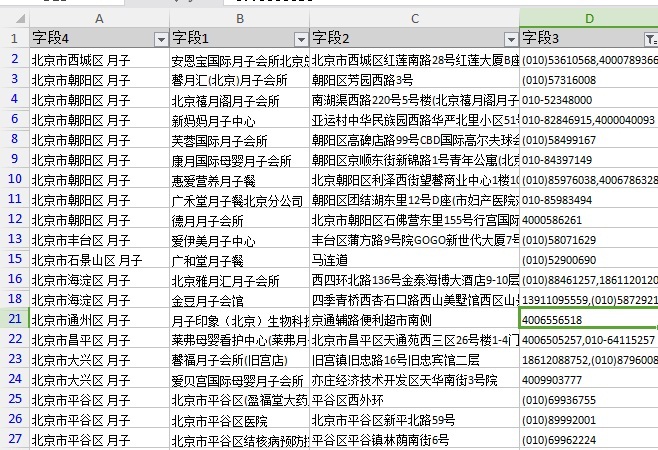This screenshot has width=658, height=450.
Task: Select column C header
Action: [414, 18]
